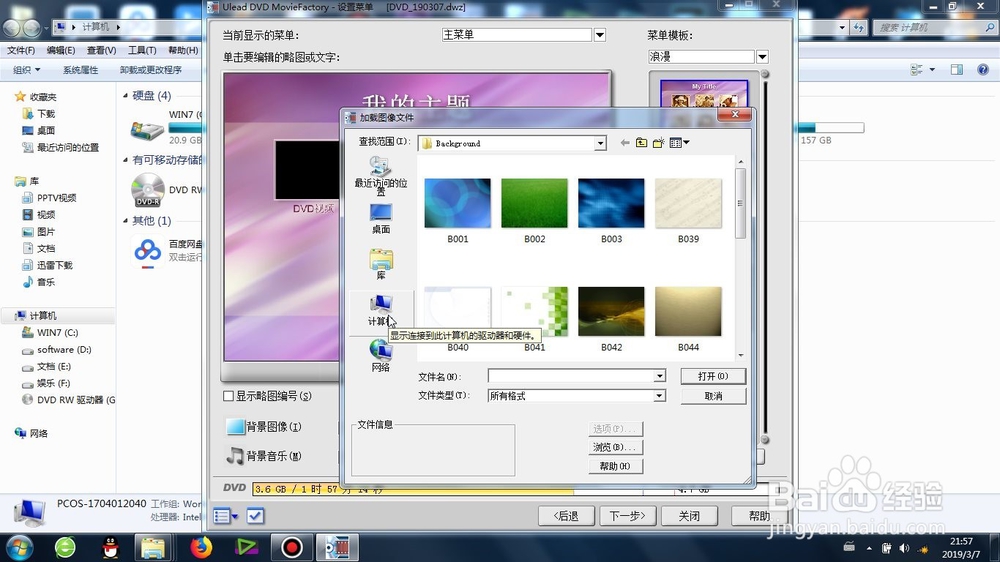This screenshot has height=562, width=1000.
Task: Open Baidu Netdisk icon in Explorer
Action: [x=147, y=252]
